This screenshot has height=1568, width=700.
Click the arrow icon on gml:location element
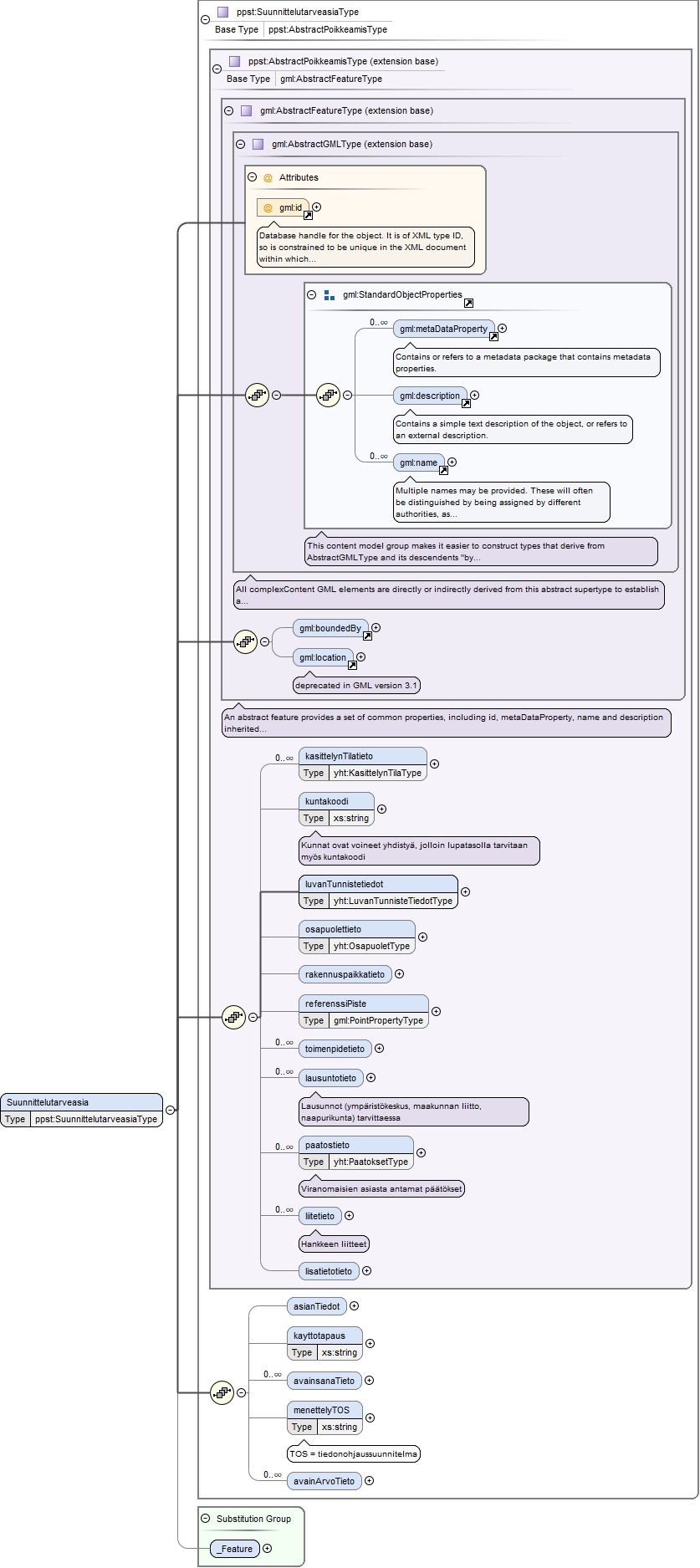(x=352, y=665)
